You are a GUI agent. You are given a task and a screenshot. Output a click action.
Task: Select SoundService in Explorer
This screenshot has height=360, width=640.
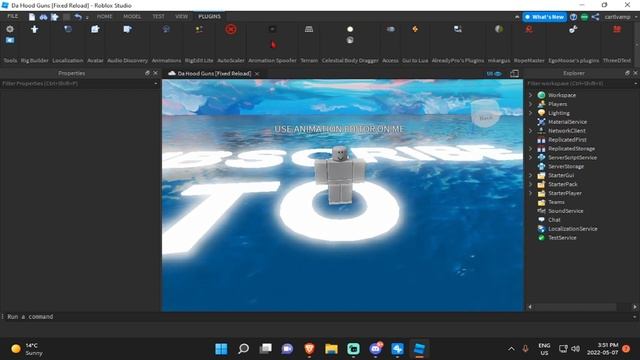pyautogui.click(x=565, y=211)
